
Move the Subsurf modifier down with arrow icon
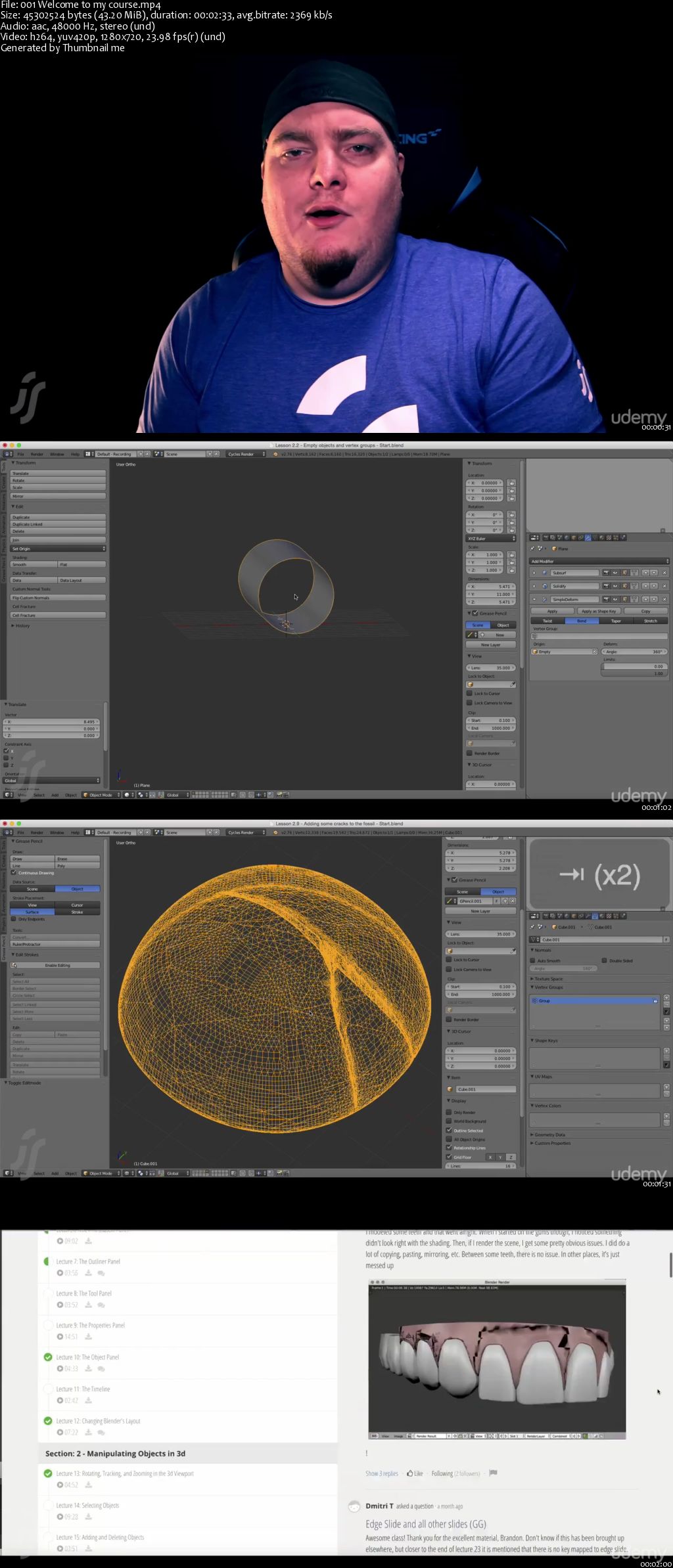click(654, 573)
